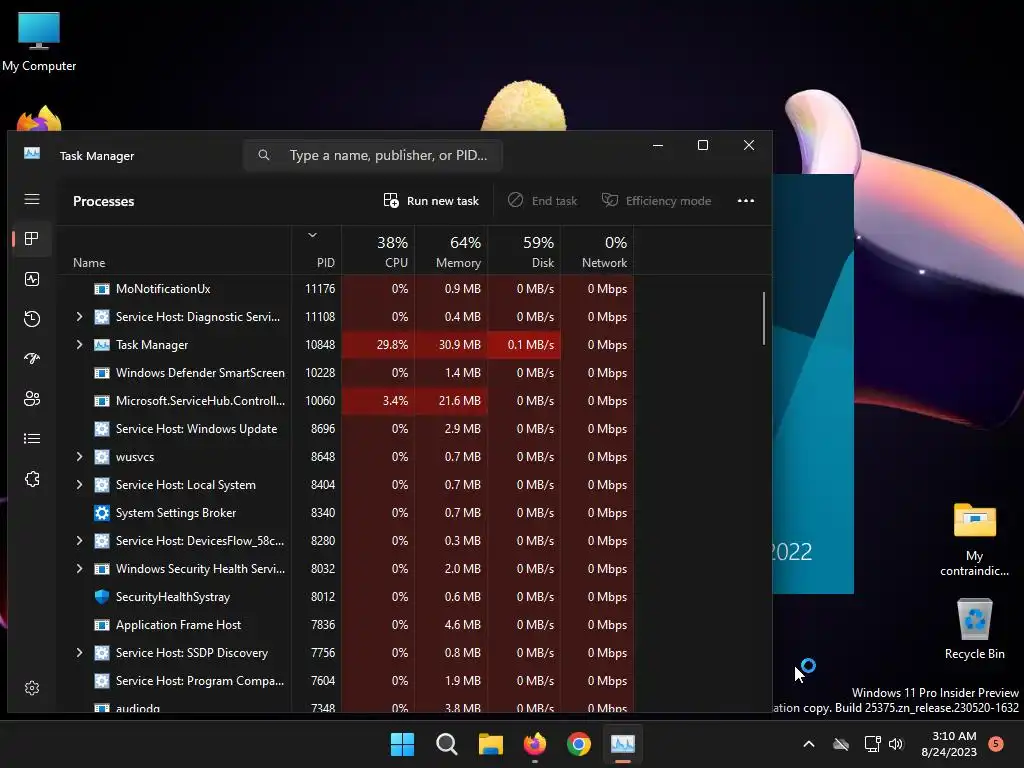Screen dimensions: 1024x768
Task: Click the End task button
Action: pos(543,200)
